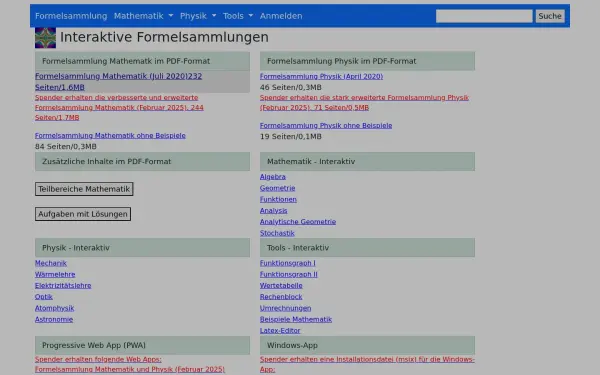Click the Aufgaben mit Lösungen button

pyautogui.click(x=83, y=214)
